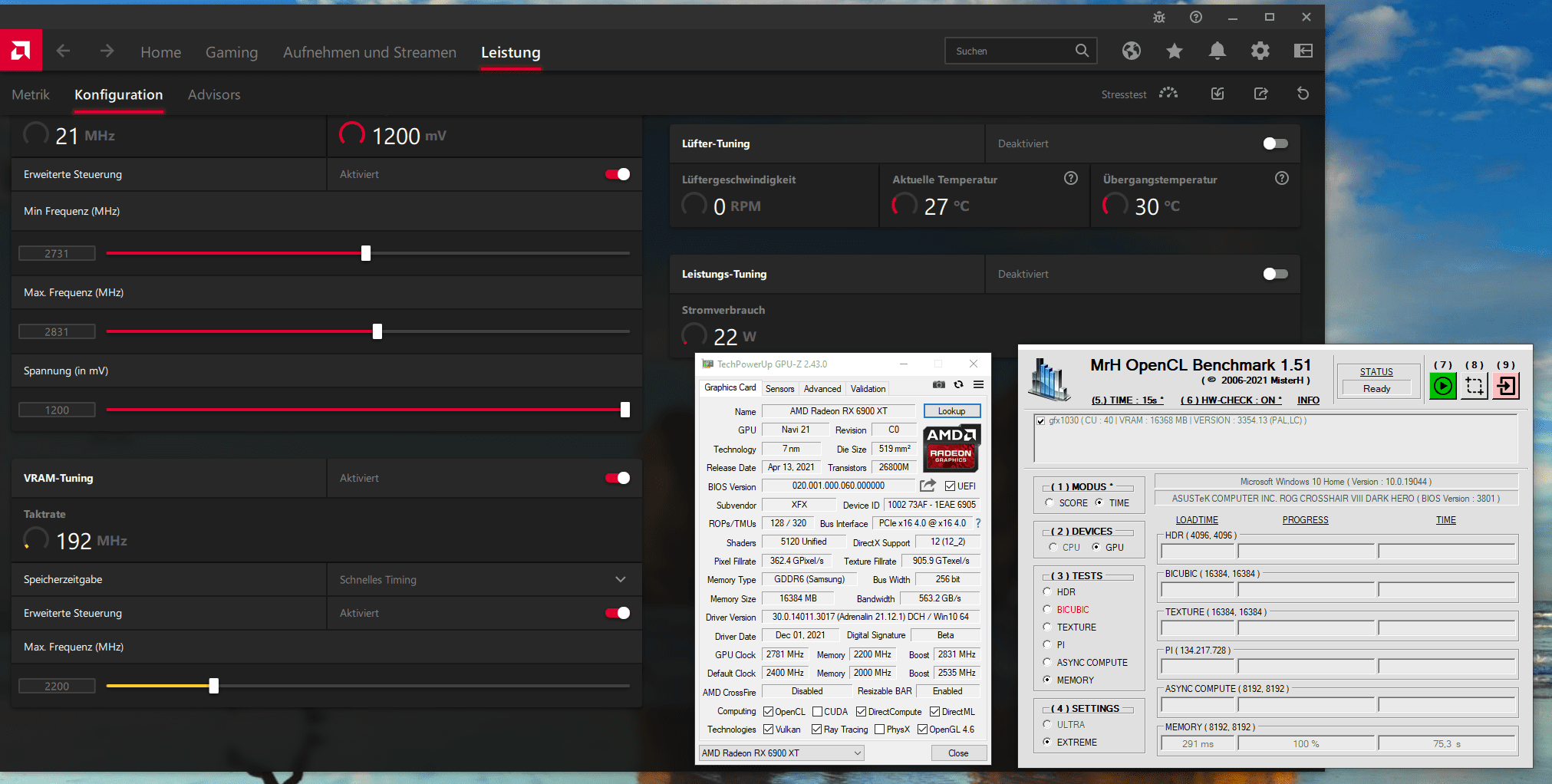Screen dimensions: 1552x784
Task: Toggle the gfx1030 device checkbox
Action: pyautogui.click(x=1040, y=421)
